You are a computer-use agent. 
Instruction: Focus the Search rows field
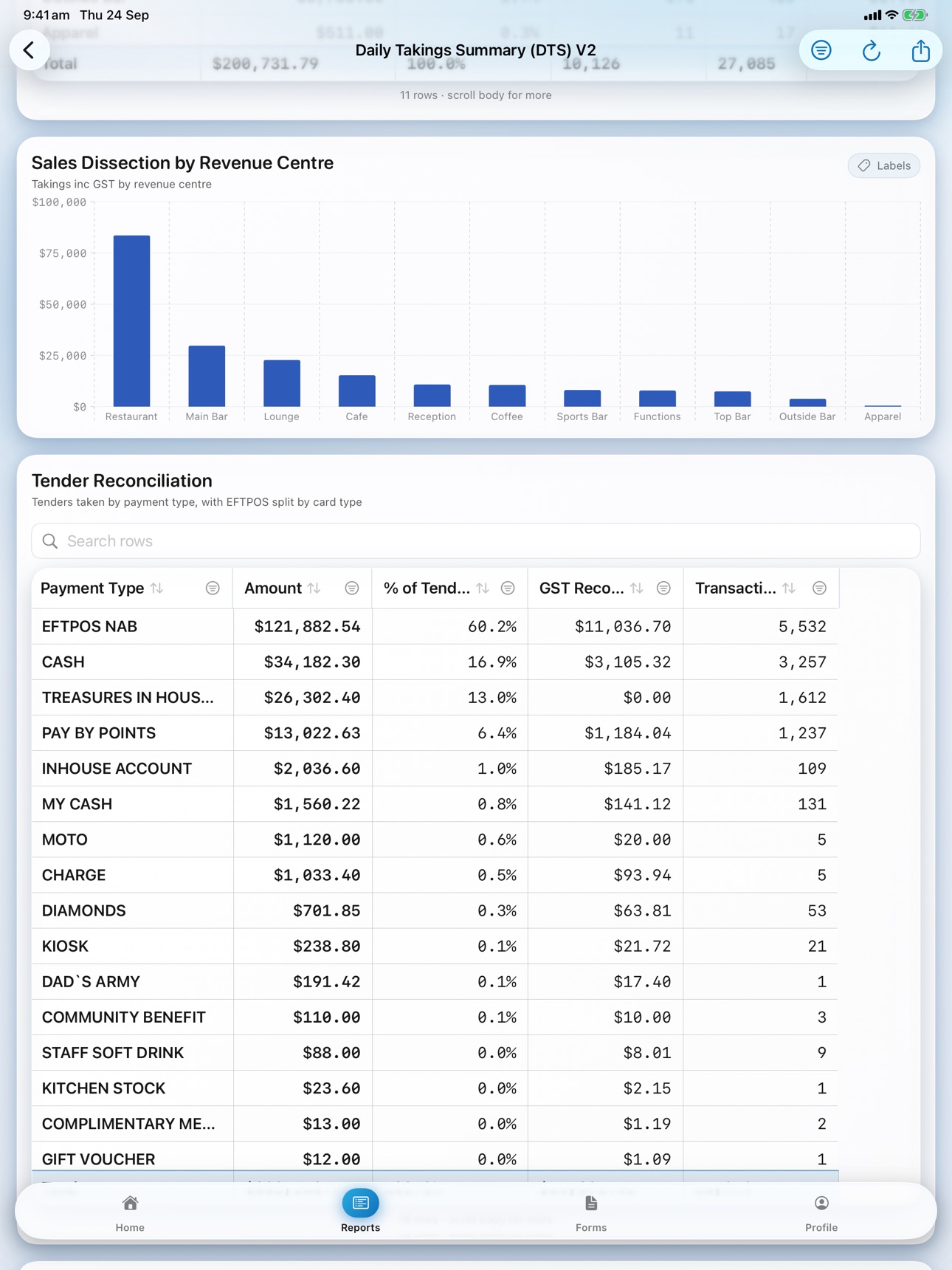coord(476,541)
